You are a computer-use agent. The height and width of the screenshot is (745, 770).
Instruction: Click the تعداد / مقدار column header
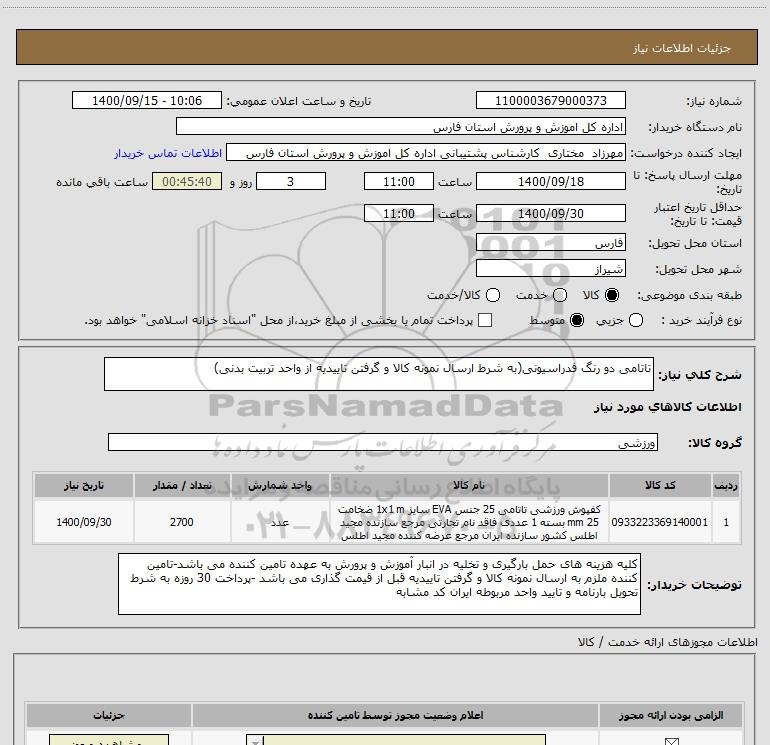pos(182,485)
